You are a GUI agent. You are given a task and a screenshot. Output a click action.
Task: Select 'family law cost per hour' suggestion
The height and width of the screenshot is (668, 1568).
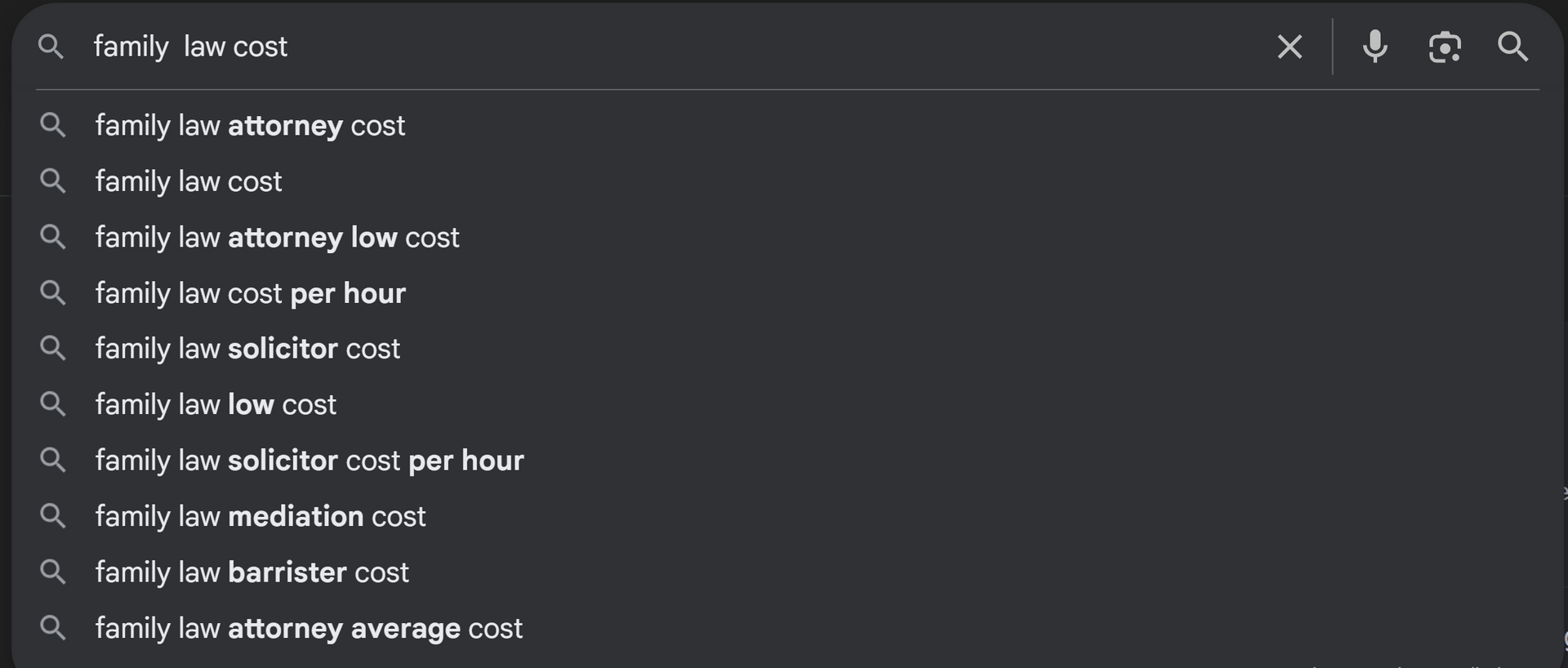(x=250, y=293)
